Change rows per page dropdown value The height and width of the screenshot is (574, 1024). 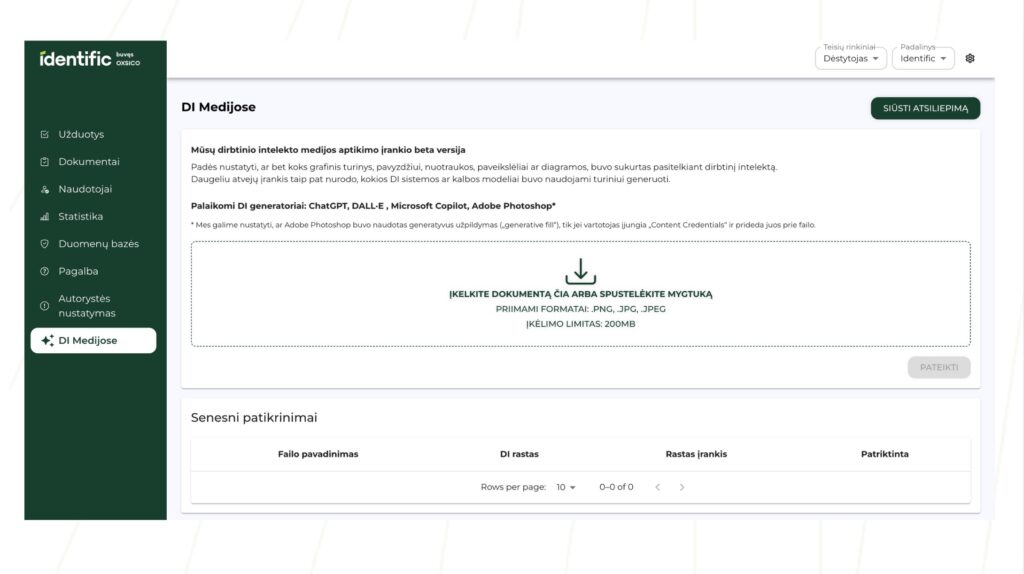pyautogui.click(x=566, y=487)
